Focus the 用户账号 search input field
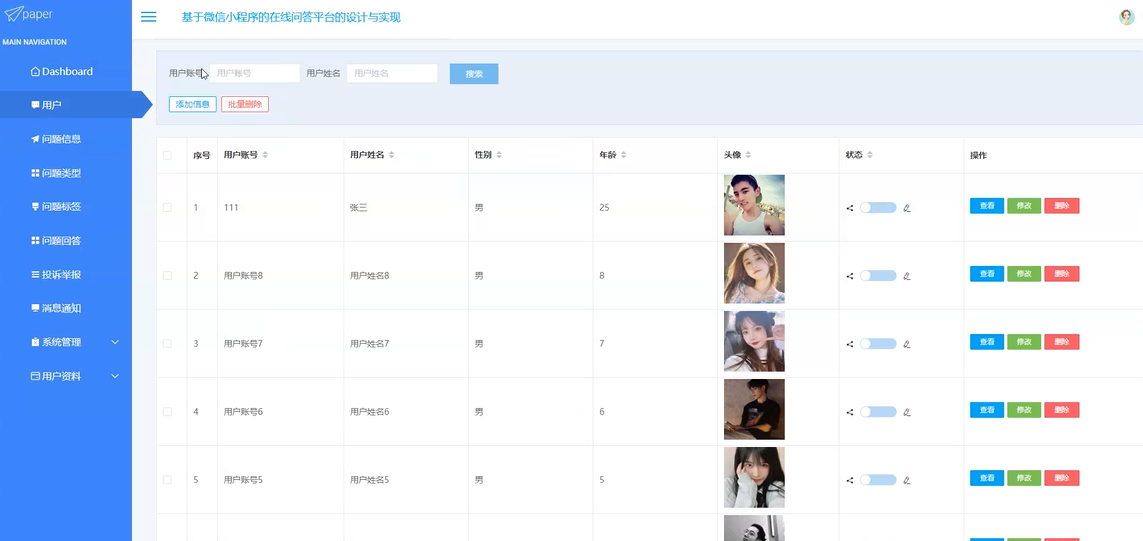This screenshot has height=541, width=1143. pos(255,73)
